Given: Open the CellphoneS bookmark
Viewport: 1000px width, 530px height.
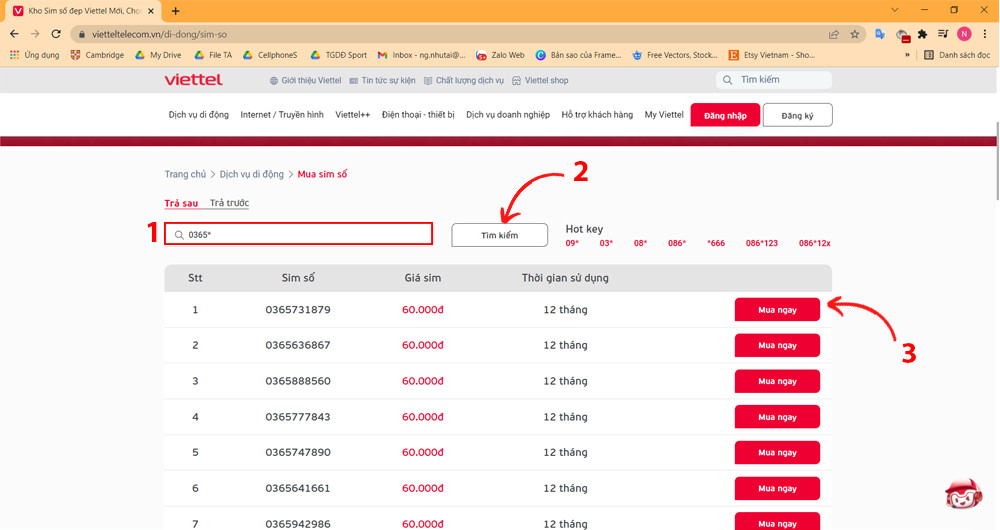Looking at the screenshot, I should click(x=270, y=55).
